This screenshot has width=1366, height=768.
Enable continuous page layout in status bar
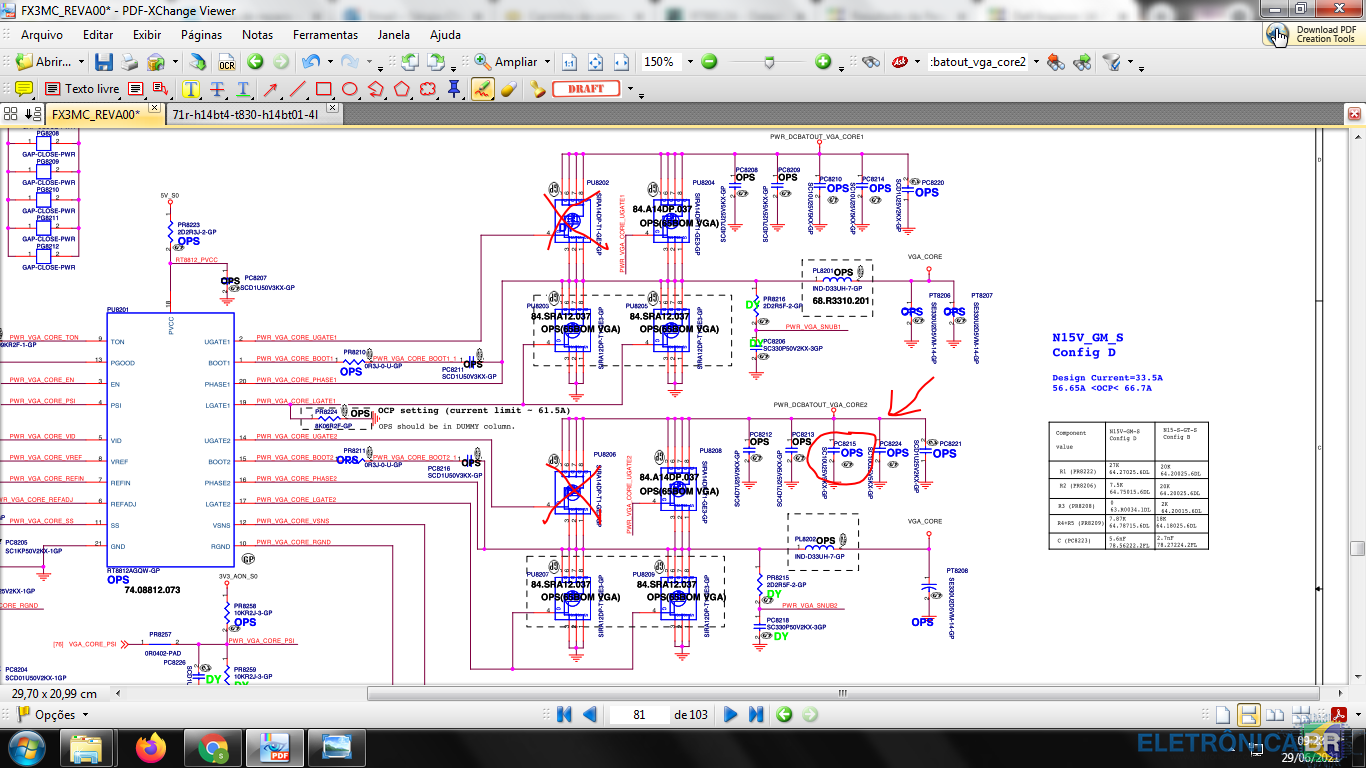coord(1247,715)
